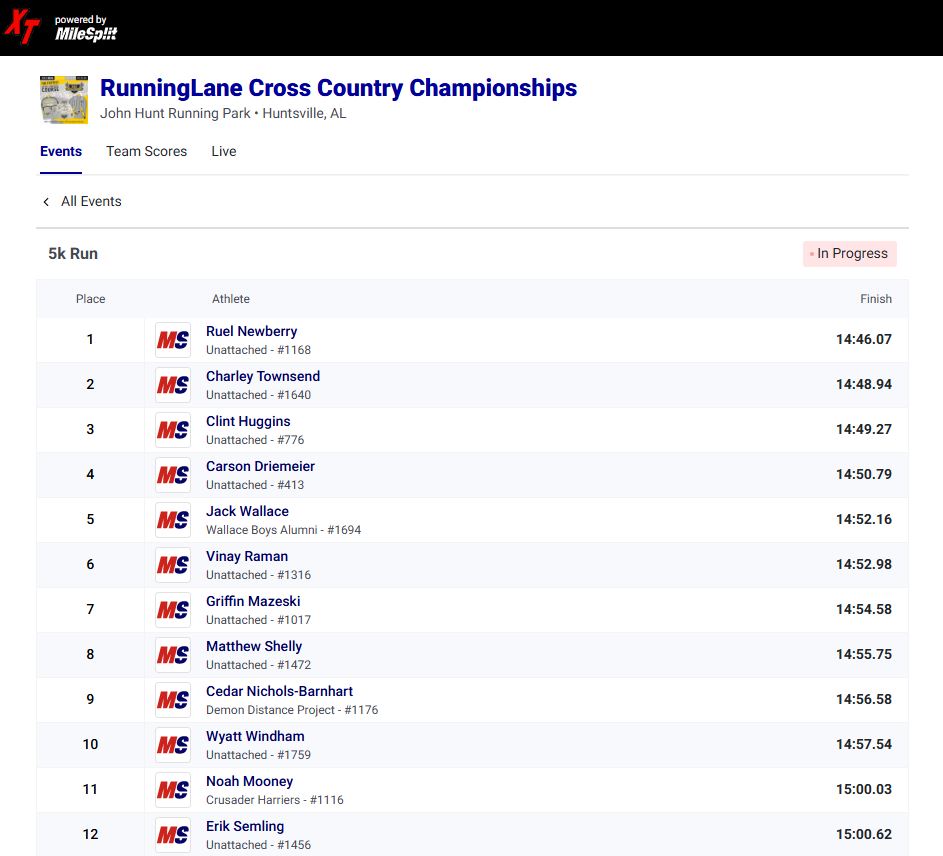Open athlete Noah Mooney's profile
Viewport: 943px width, 856px height.
pos(250,781)
